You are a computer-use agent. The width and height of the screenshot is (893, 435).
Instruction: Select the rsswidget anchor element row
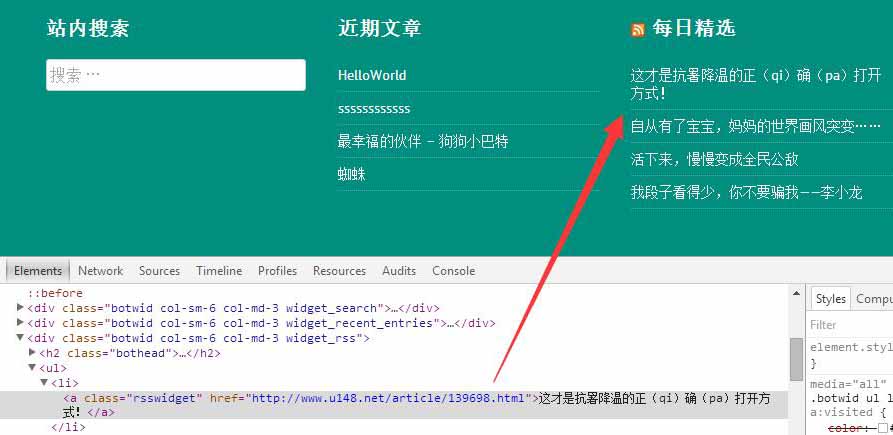click(394, 405)
